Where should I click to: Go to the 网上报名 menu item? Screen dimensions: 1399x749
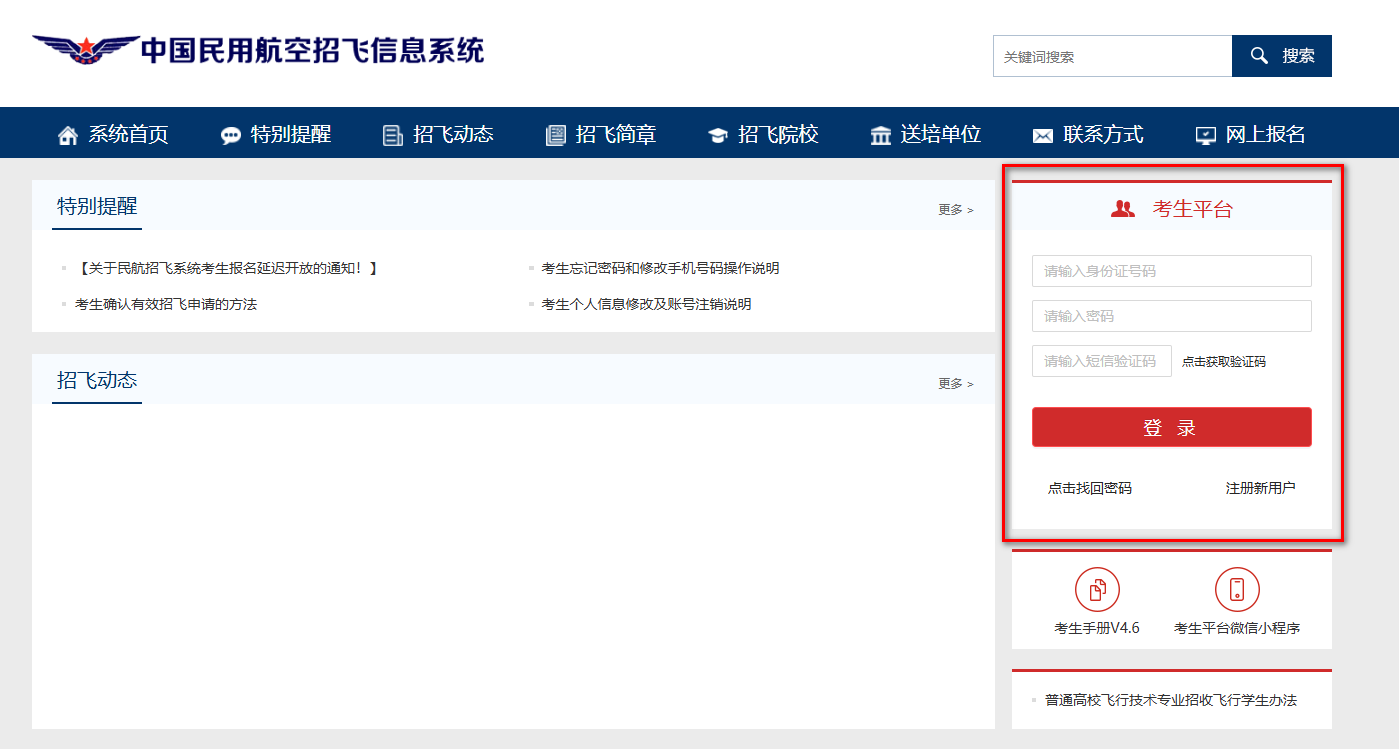[1265, 134]
